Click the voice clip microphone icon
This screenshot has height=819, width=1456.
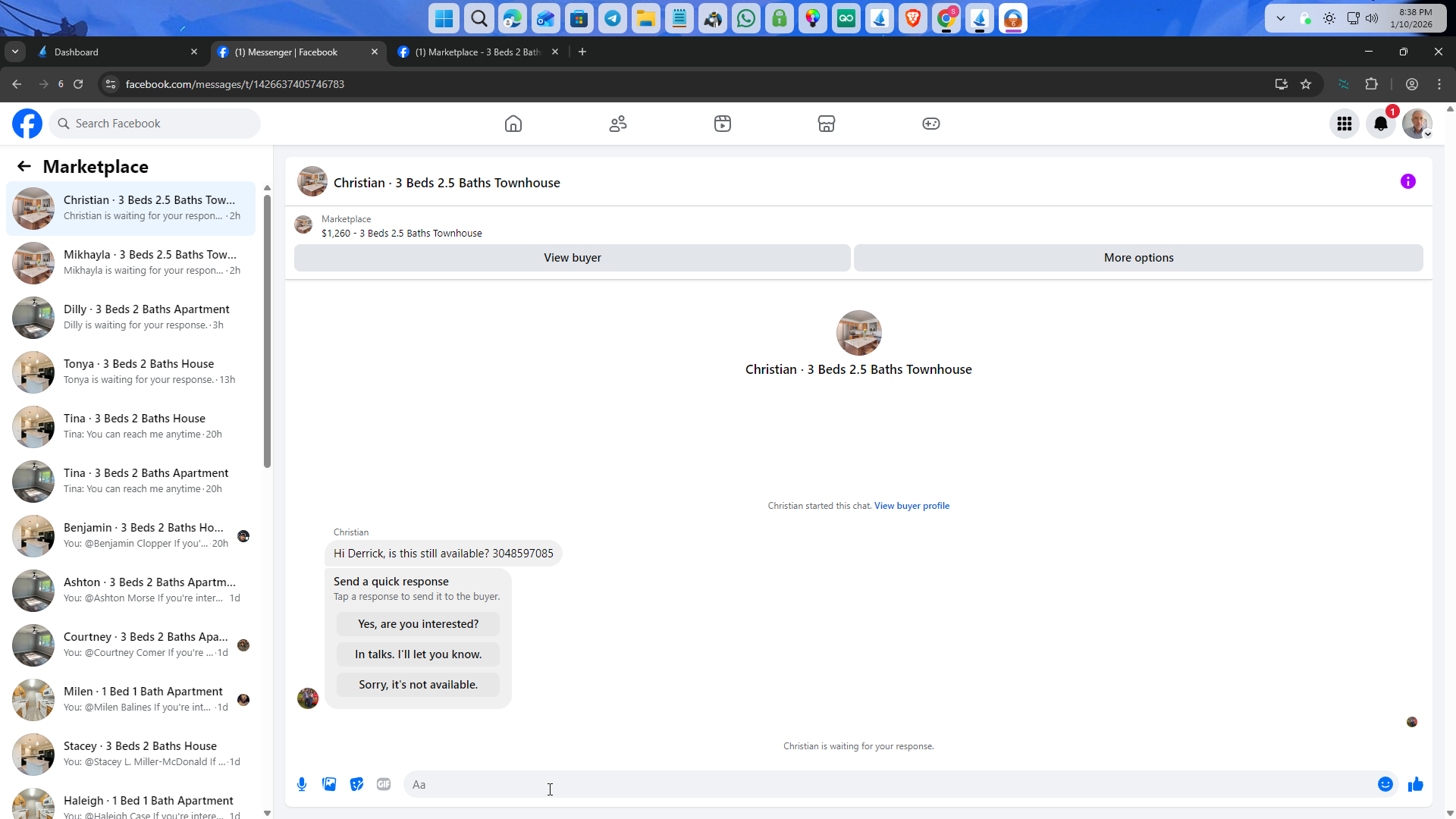(x=302, y=784)
